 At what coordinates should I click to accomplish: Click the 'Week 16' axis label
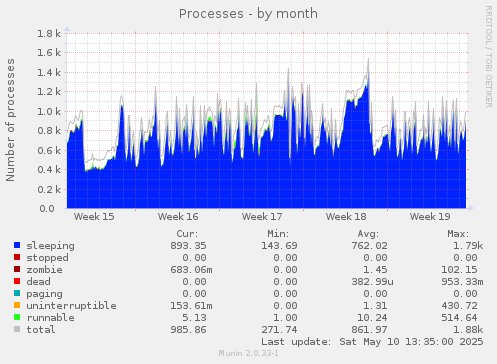pos(178,217)
